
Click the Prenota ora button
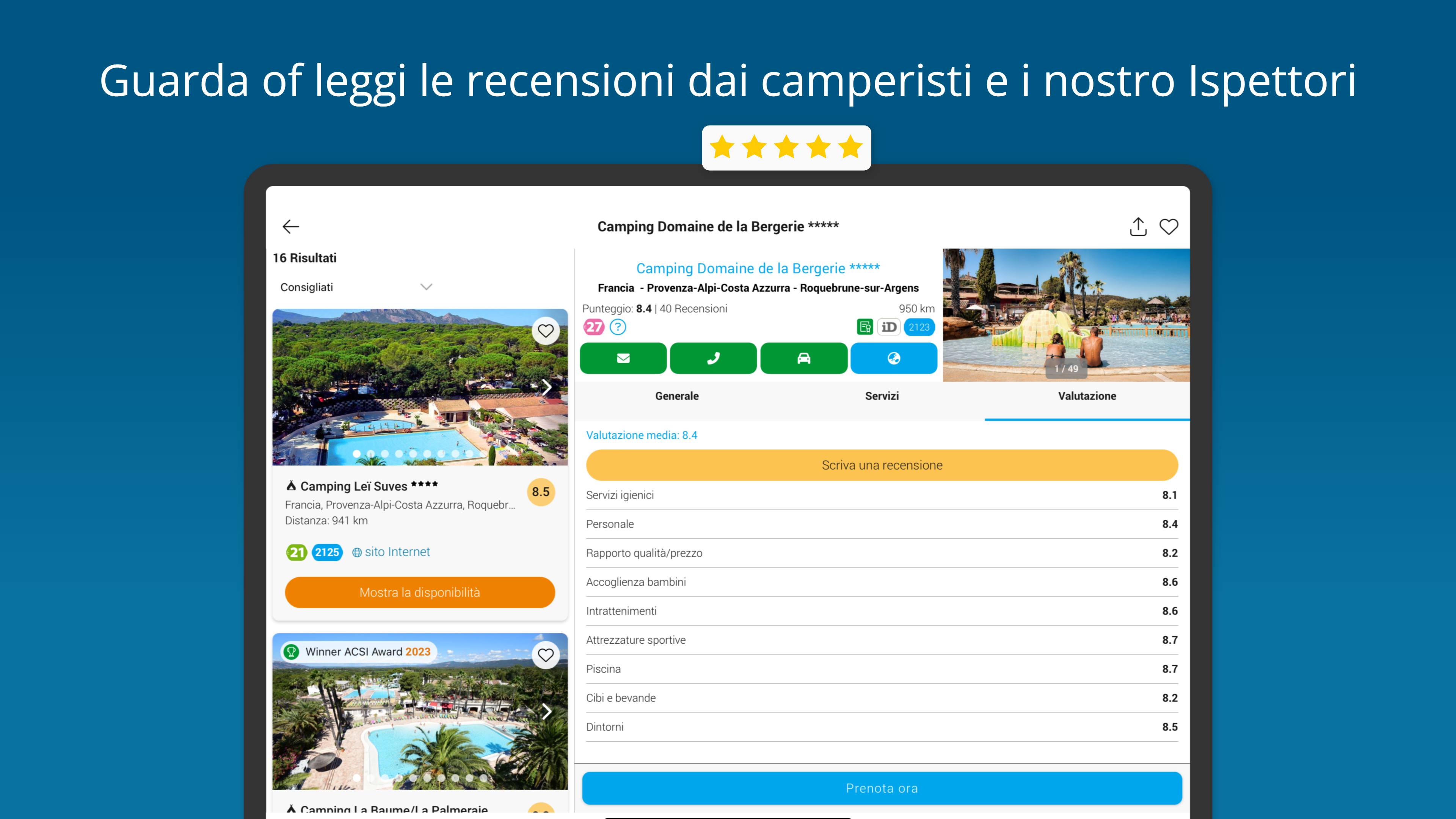pyautogui.click(x=882, y=788)
